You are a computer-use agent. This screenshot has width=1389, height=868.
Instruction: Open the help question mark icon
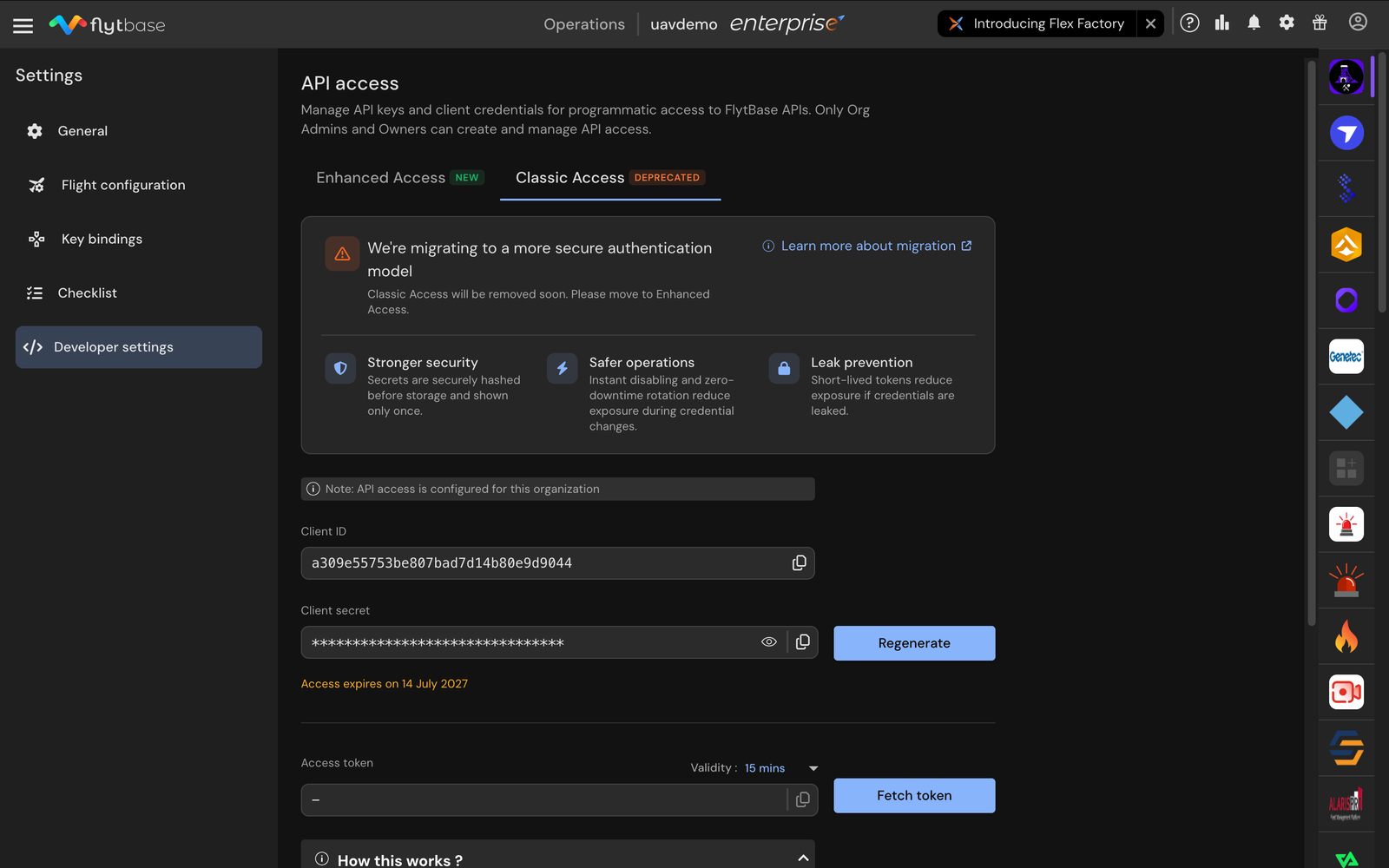[x=1189, y=23]
